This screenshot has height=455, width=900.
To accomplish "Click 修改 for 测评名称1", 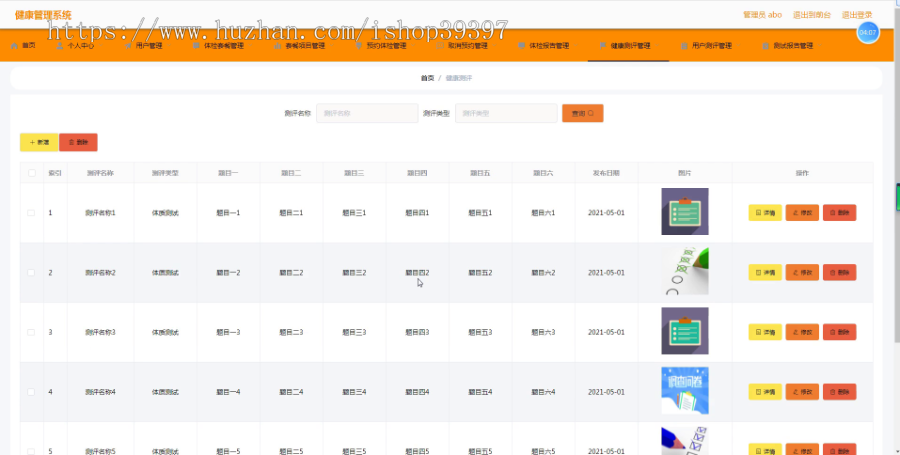I will click(x=802, y=213).
